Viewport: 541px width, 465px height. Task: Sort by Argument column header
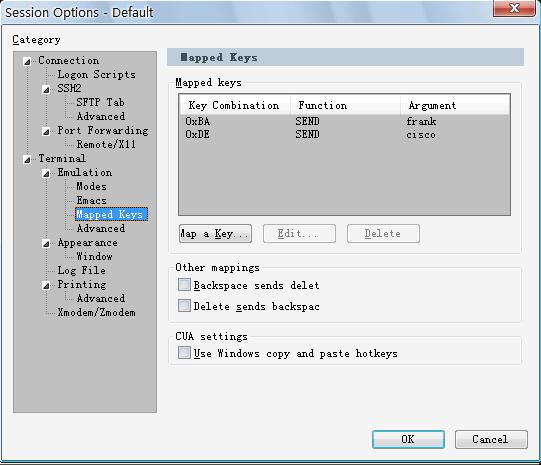(x=455, y=105)
